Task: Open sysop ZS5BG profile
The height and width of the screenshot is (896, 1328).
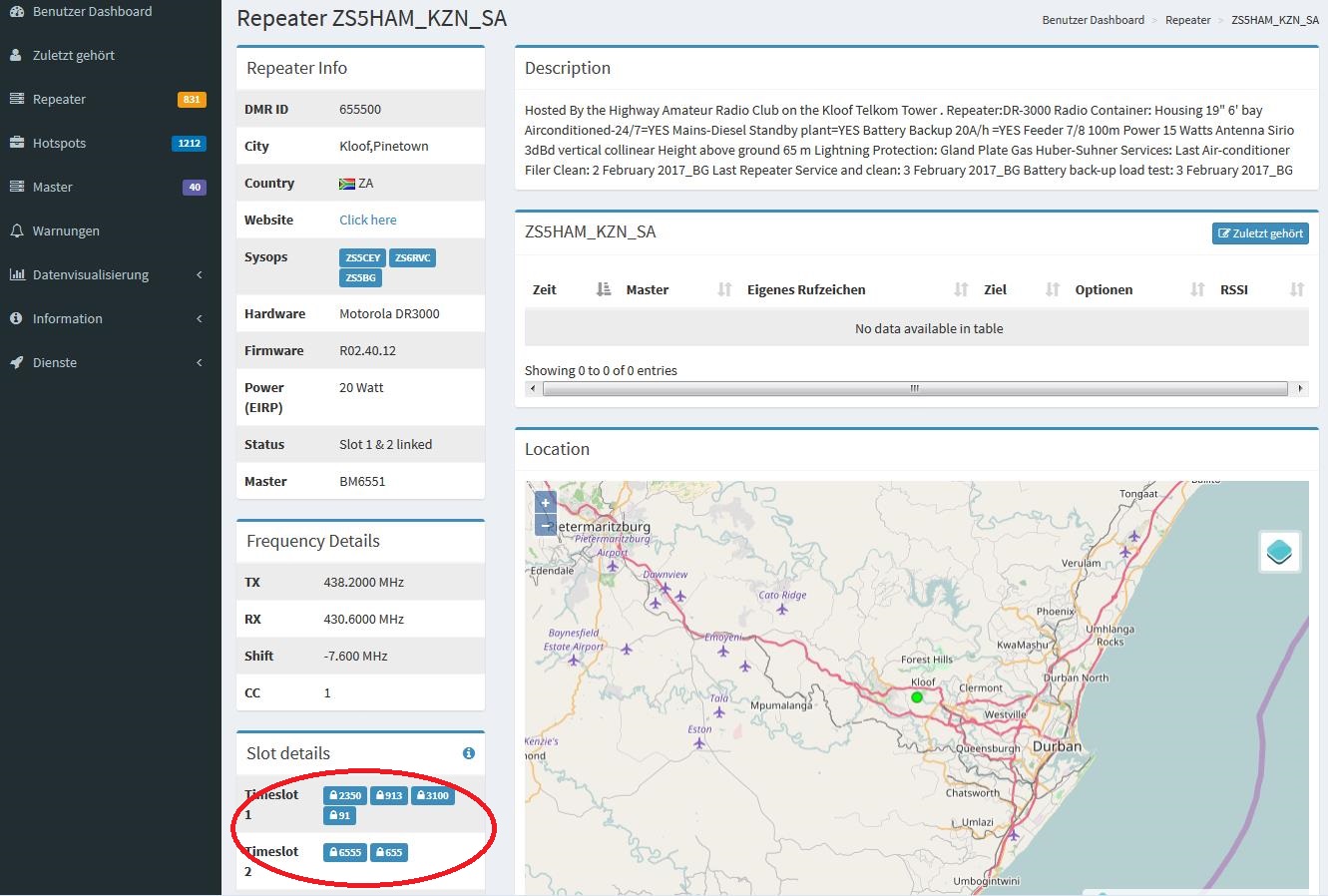Action: pos(360,277)
